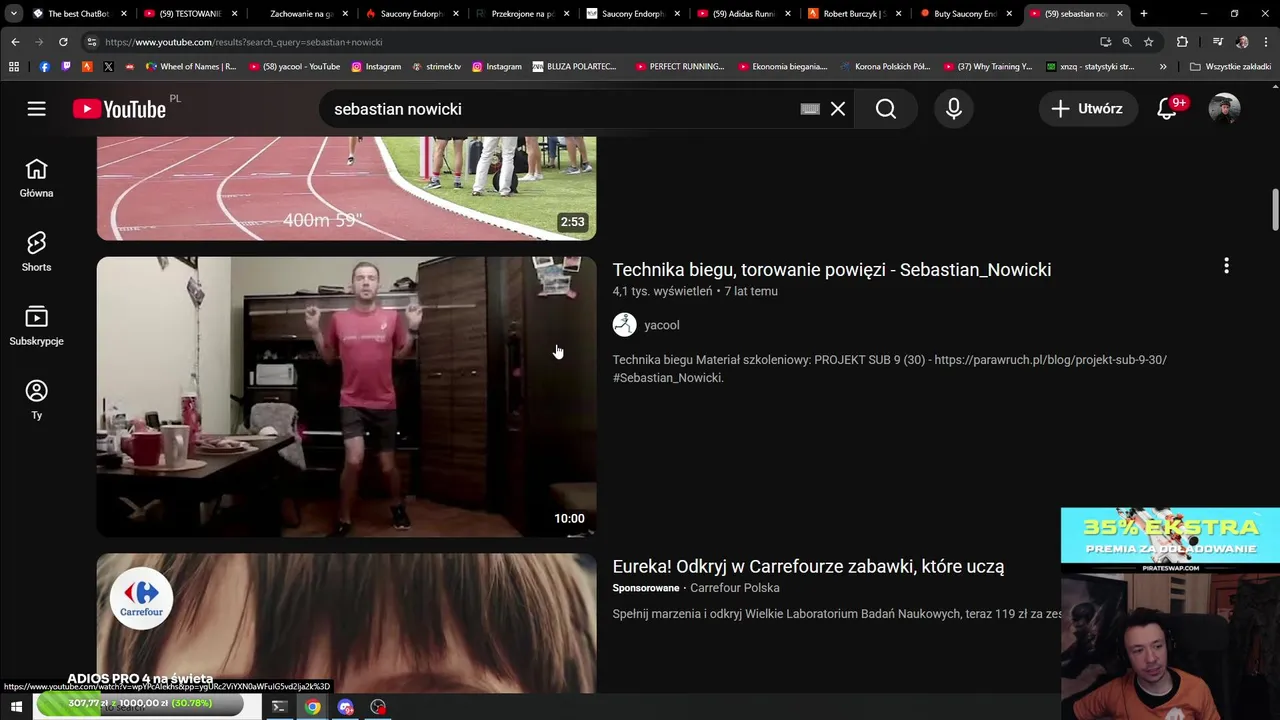Click the Utwórz create button
The image size is (1280, 720).
pos(1088,109)
